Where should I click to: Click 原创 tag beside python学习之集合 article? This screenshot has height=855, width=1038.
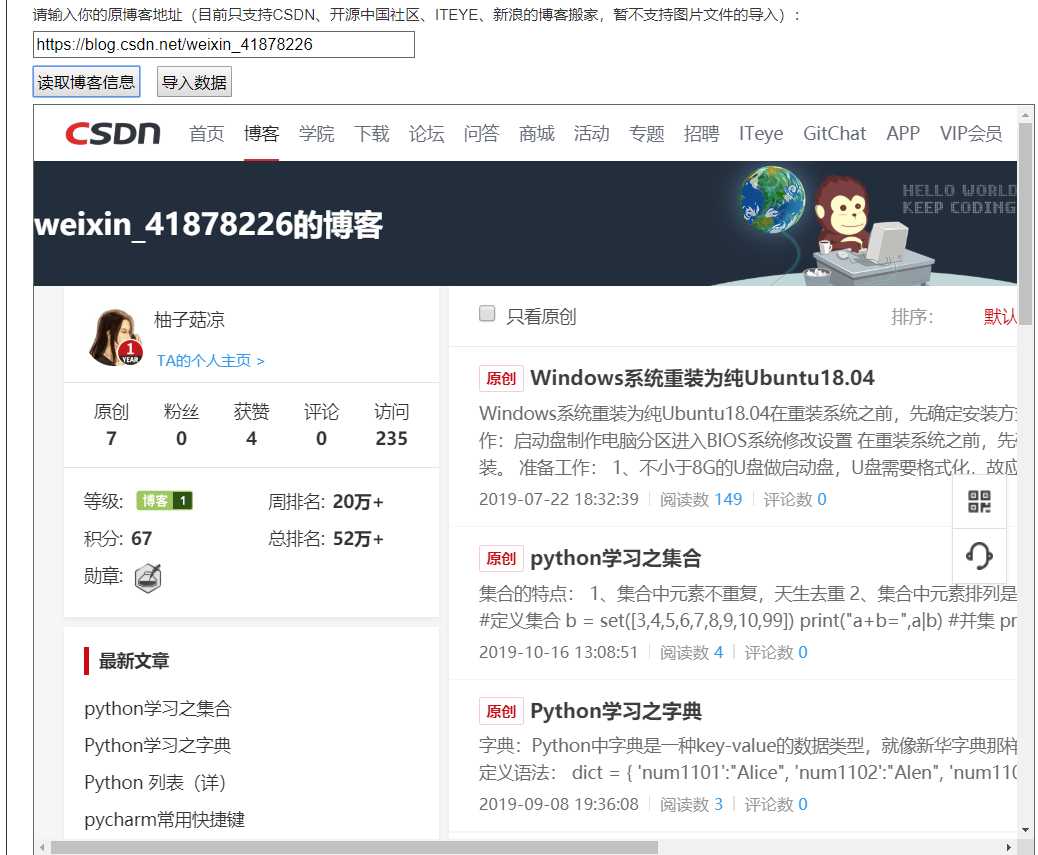click(x=501, y=559)
